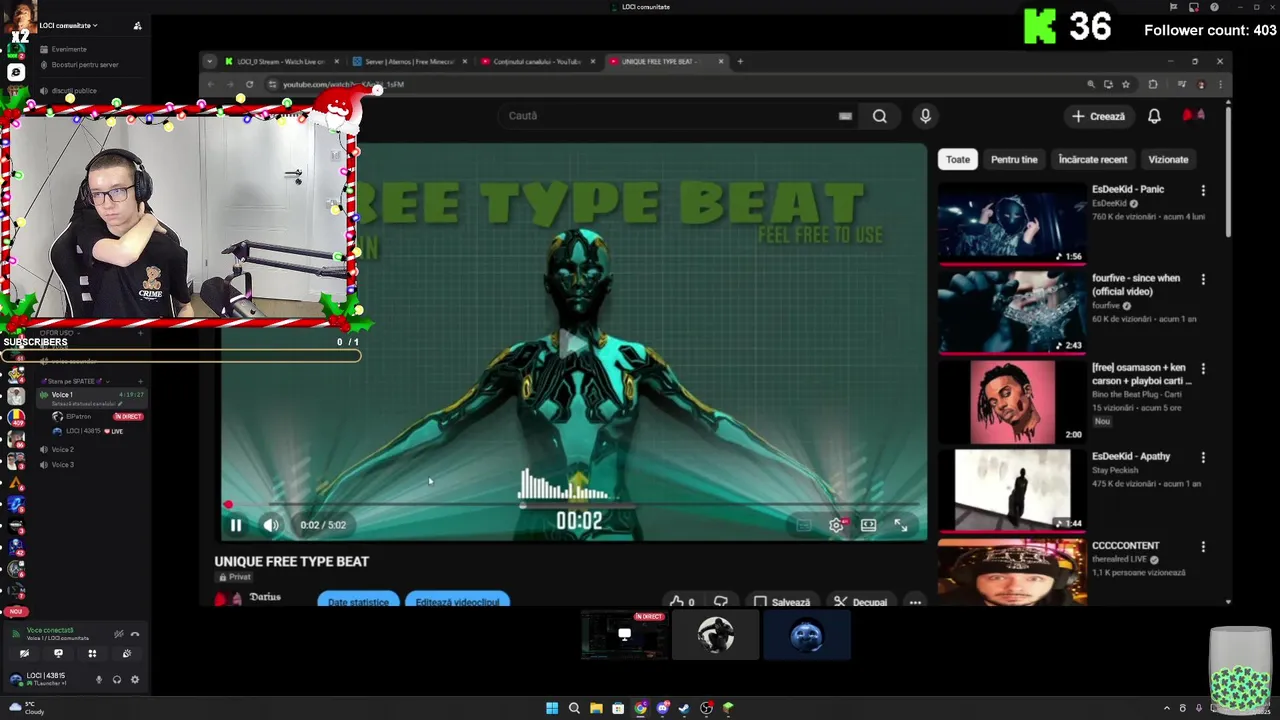Screen dimensions: 1280x720
Task: Open the Darius channel name
Action: coord(265,597)
